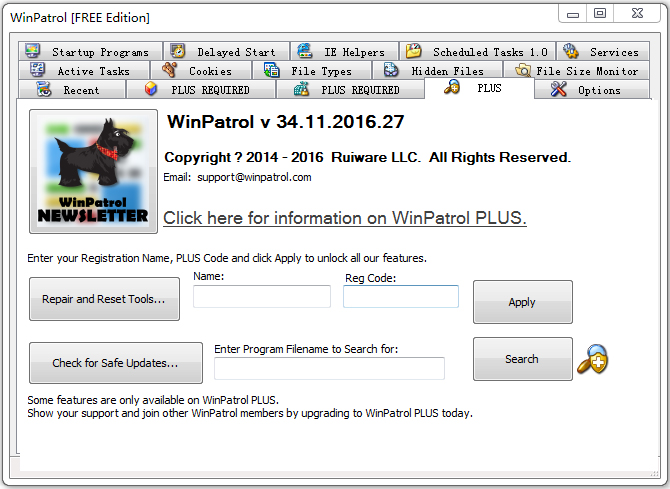Select the PLUS tab label
The height and width of the screenshot is (489, 670).
tap(489, 88)
